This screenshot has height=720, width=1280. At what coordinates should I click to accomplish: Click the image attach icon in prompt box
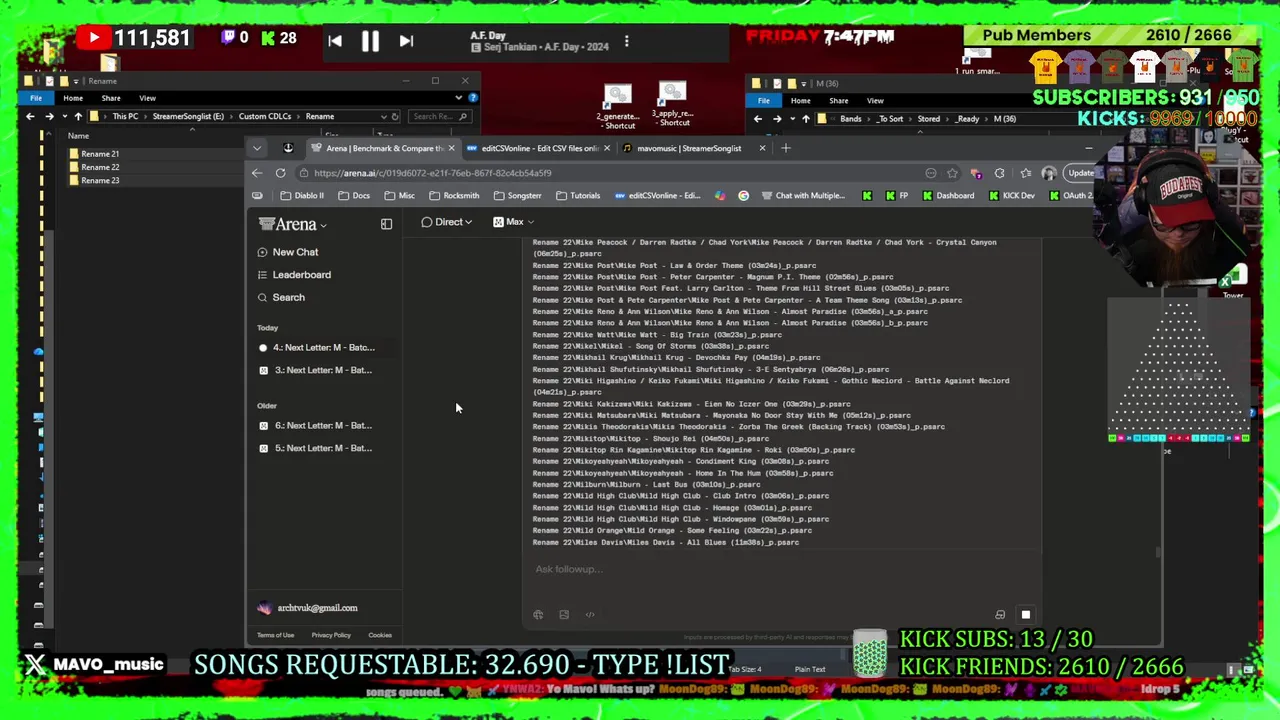[564, 615]
